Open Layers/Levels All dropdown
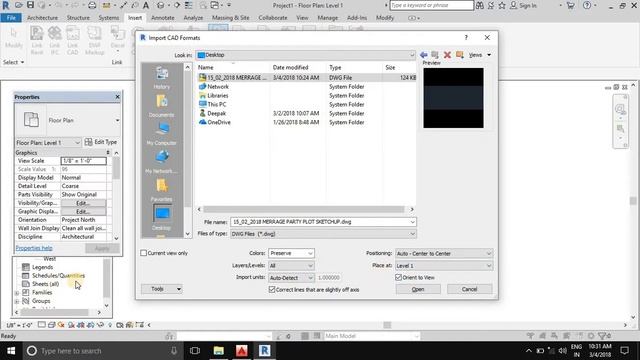 coord(291,266)
